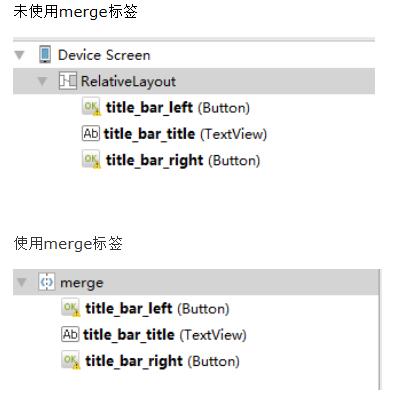The height and width of the screenshot is (401, 399).
Task: Click button icon of title_bar_right under merge
Action: tap(70, 360)
